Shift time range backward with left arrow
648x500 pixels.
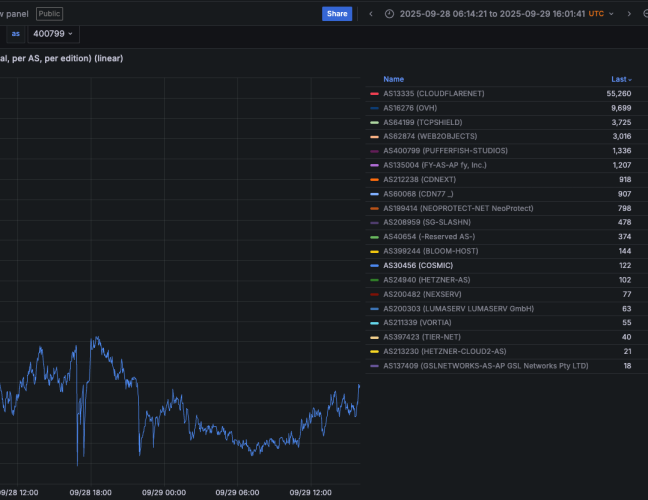372,14
